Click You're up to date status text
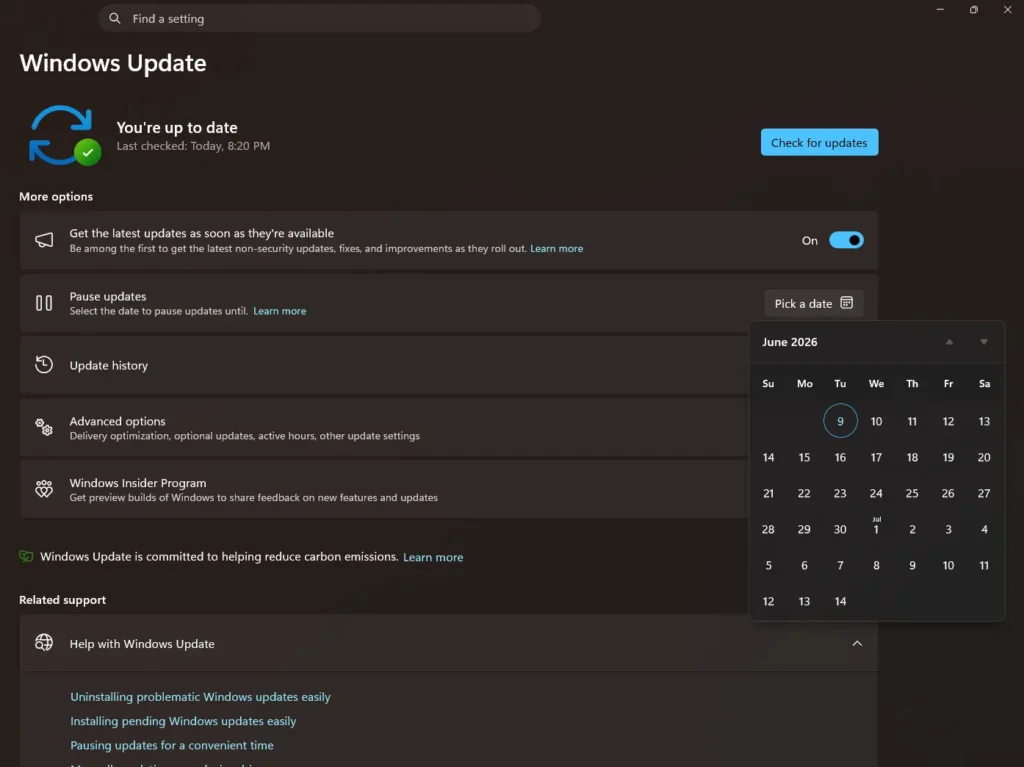Viewport: 1024px width, 767px height. coord(177,127)
